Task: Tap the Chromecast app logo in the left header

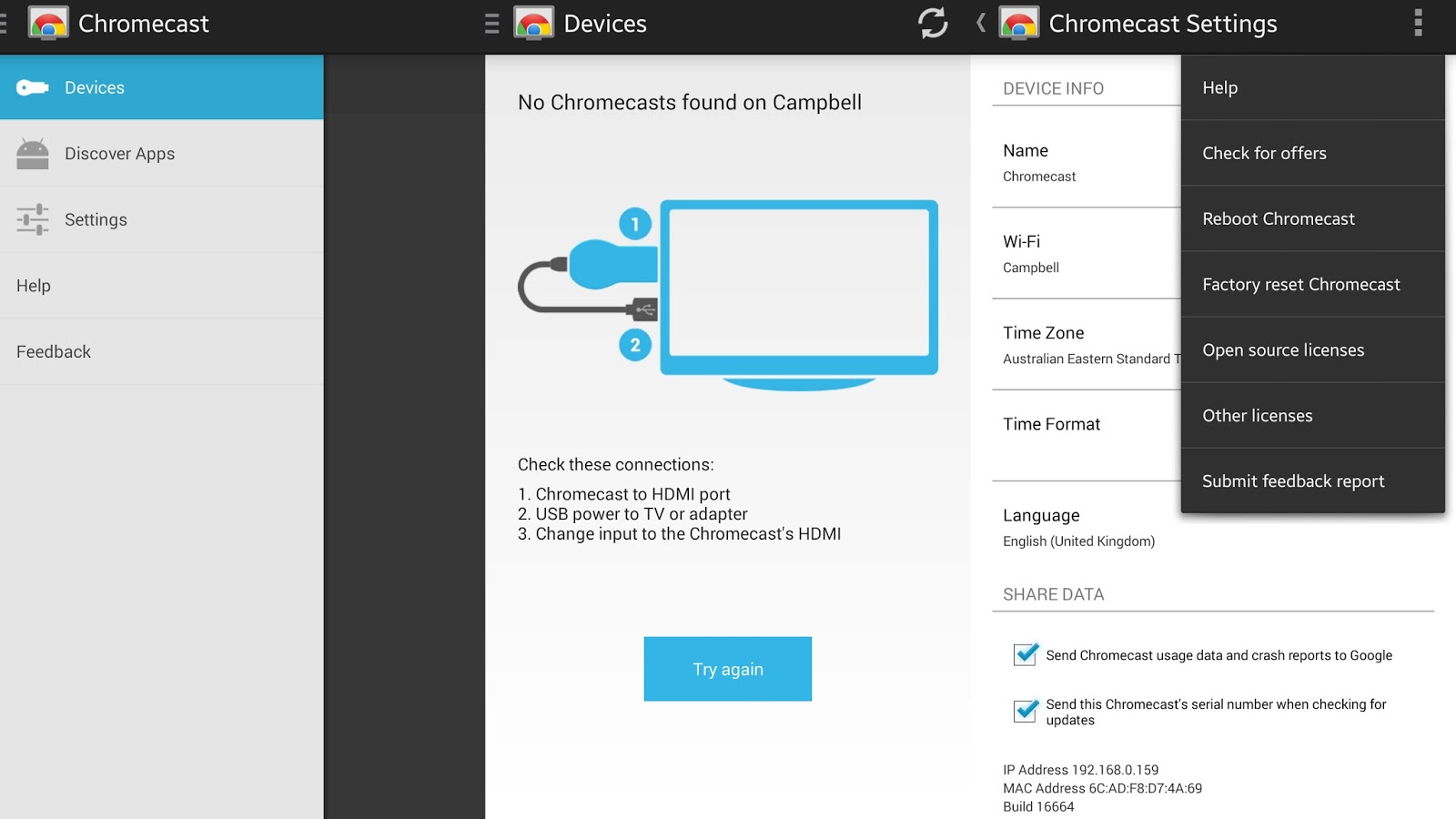Action: coord(48,24)
